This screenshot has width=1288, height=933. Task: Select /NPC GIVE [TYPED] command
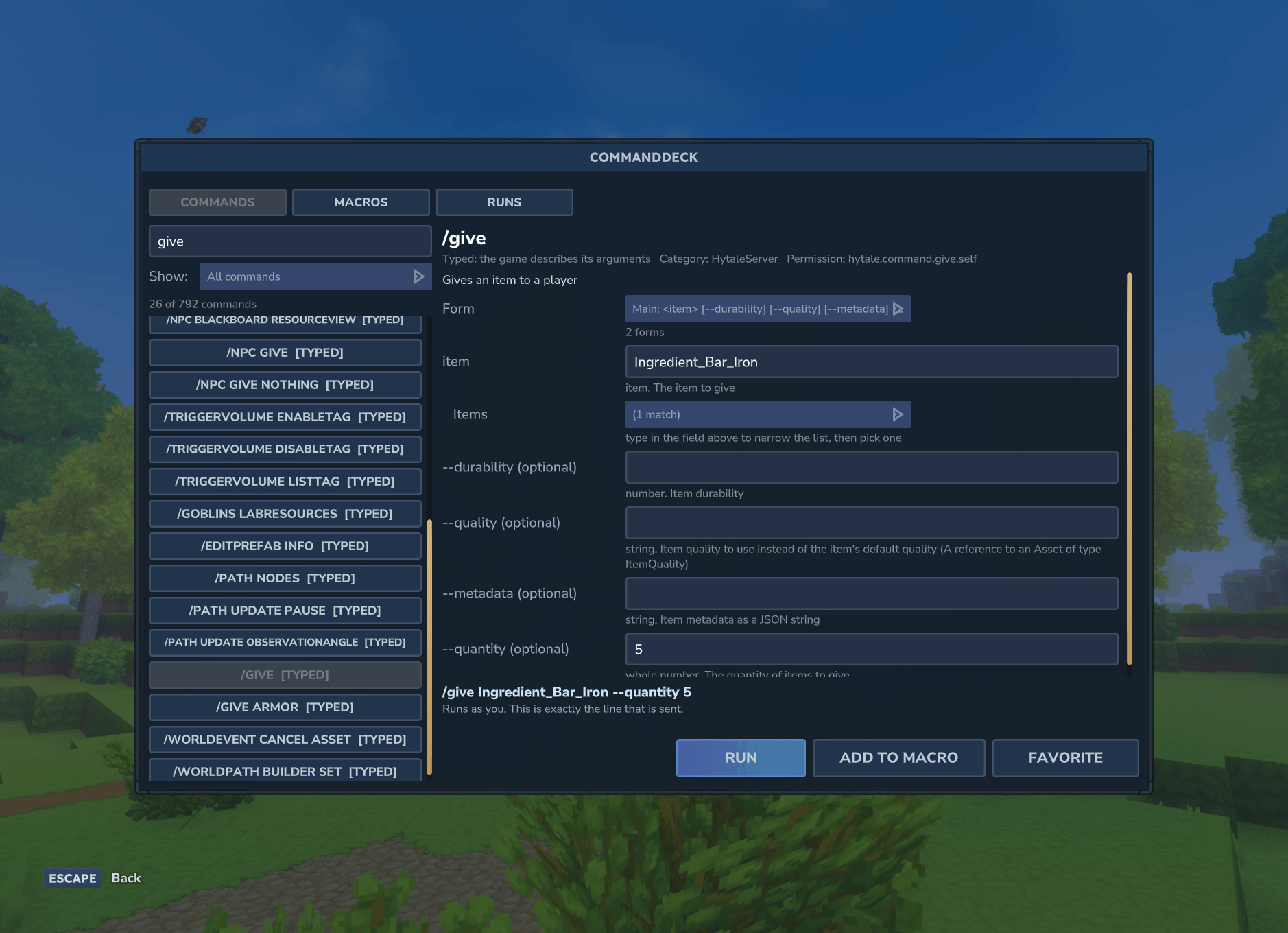click(285, 353)
